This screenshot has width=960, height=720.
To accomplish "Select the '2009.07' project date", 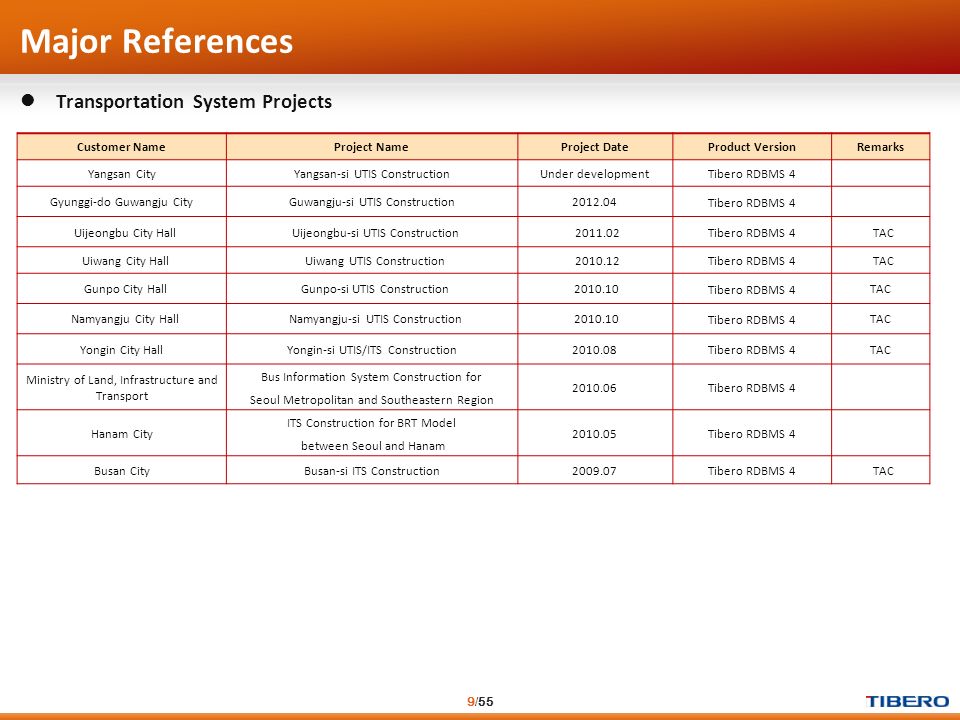I will click(x=594, y=471).
